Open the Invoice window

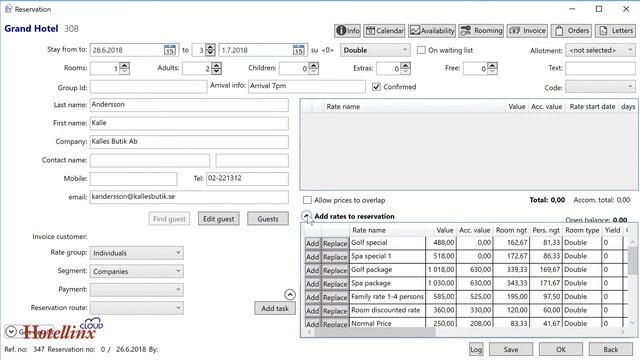527,31
